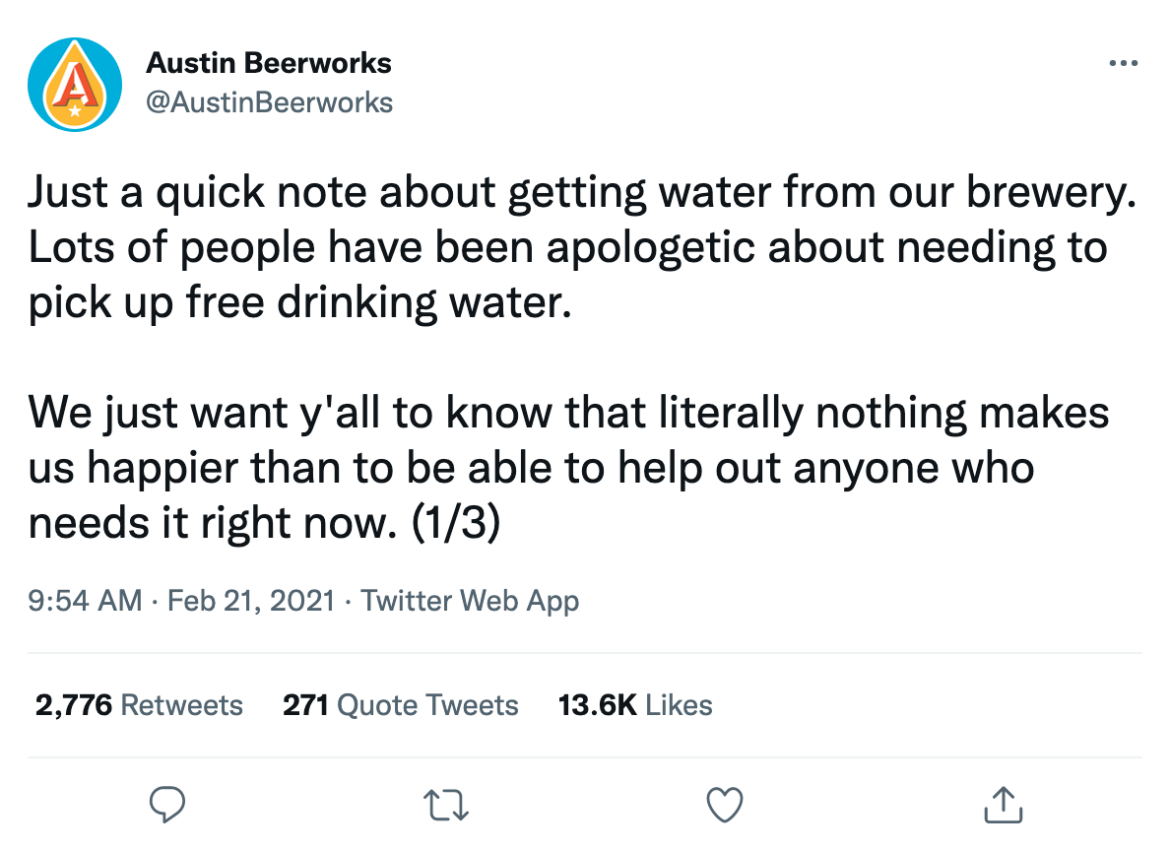
Task: Click the line starting "We just want y'all"
Action: click(x=568, y=412)
